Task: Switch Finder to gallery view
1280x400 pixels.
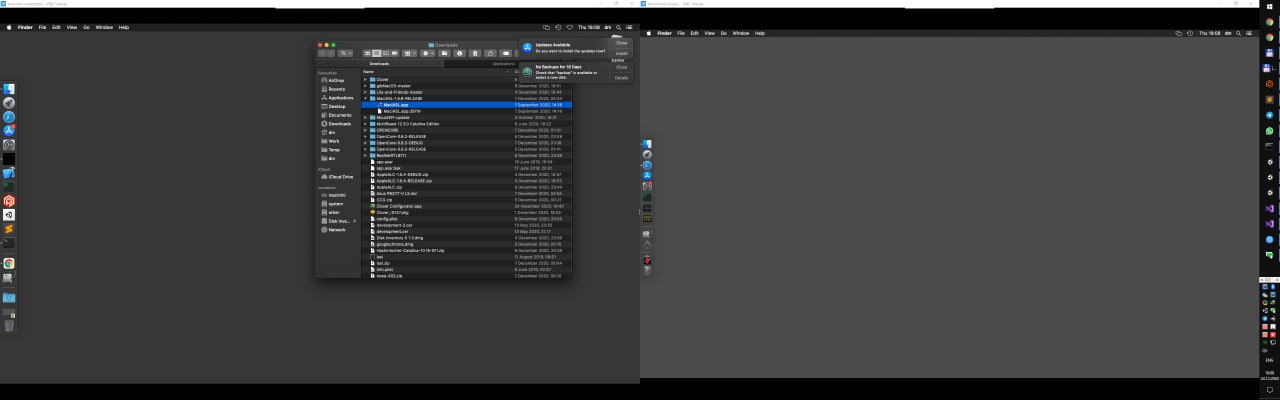Action: (x=395, y=53)
